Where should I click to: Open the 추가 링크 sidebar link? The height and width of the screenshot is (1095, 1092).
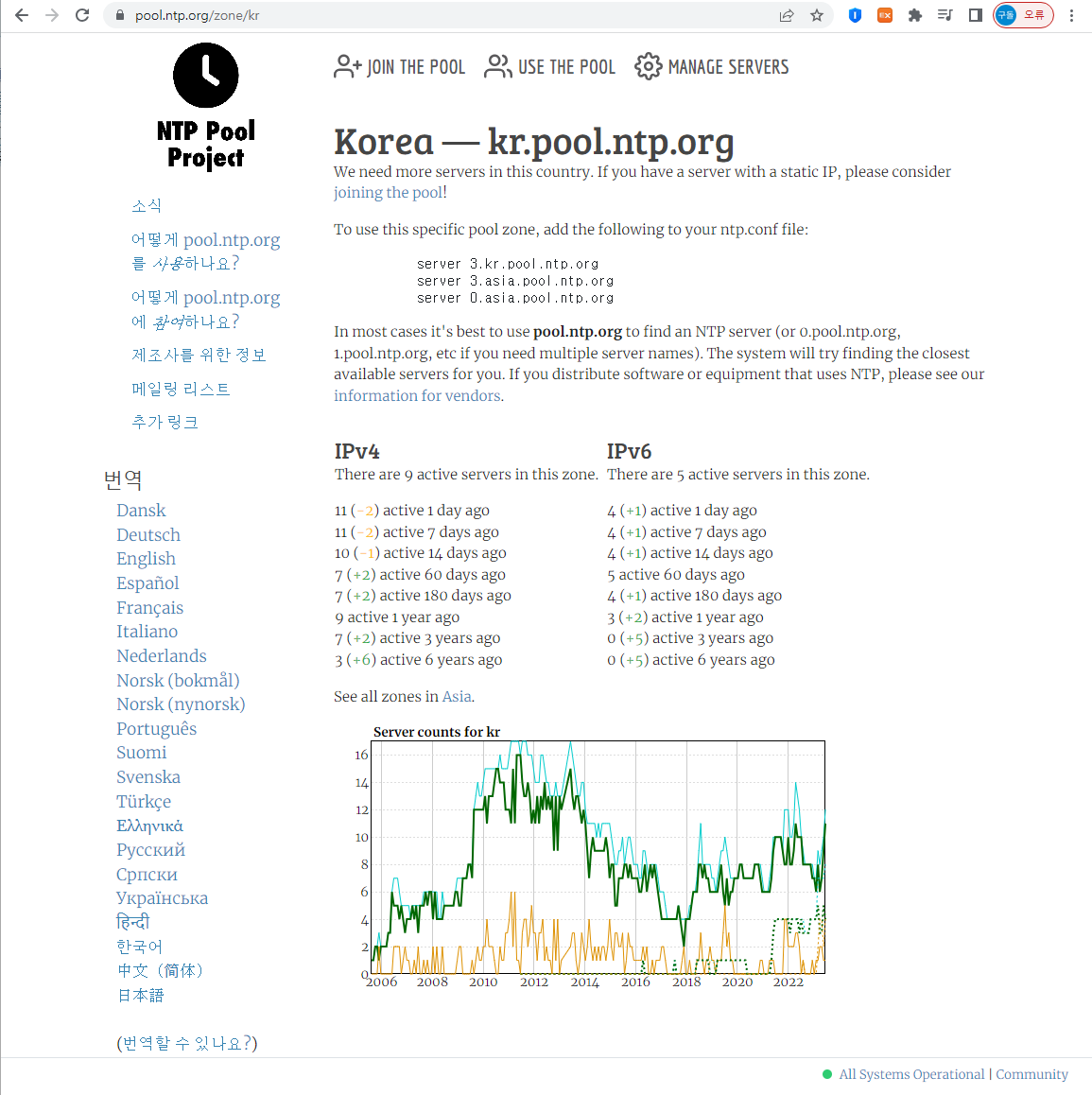tap(165, 422)
